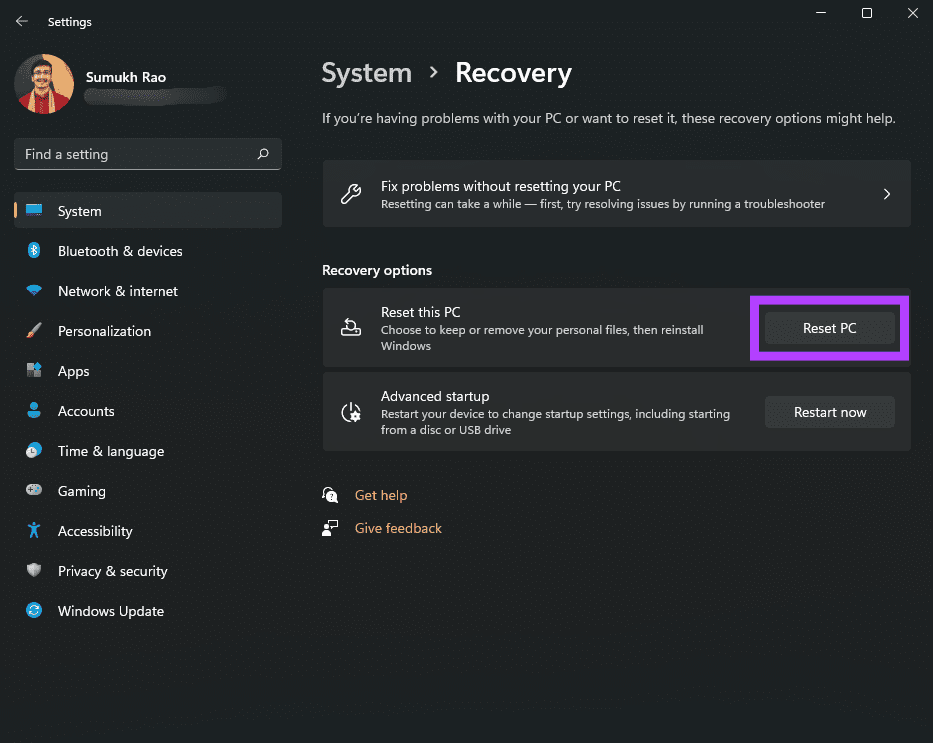The height and width of the screenshot is (743, 933).
Task: Open the System category
Action: click(148, 211)
